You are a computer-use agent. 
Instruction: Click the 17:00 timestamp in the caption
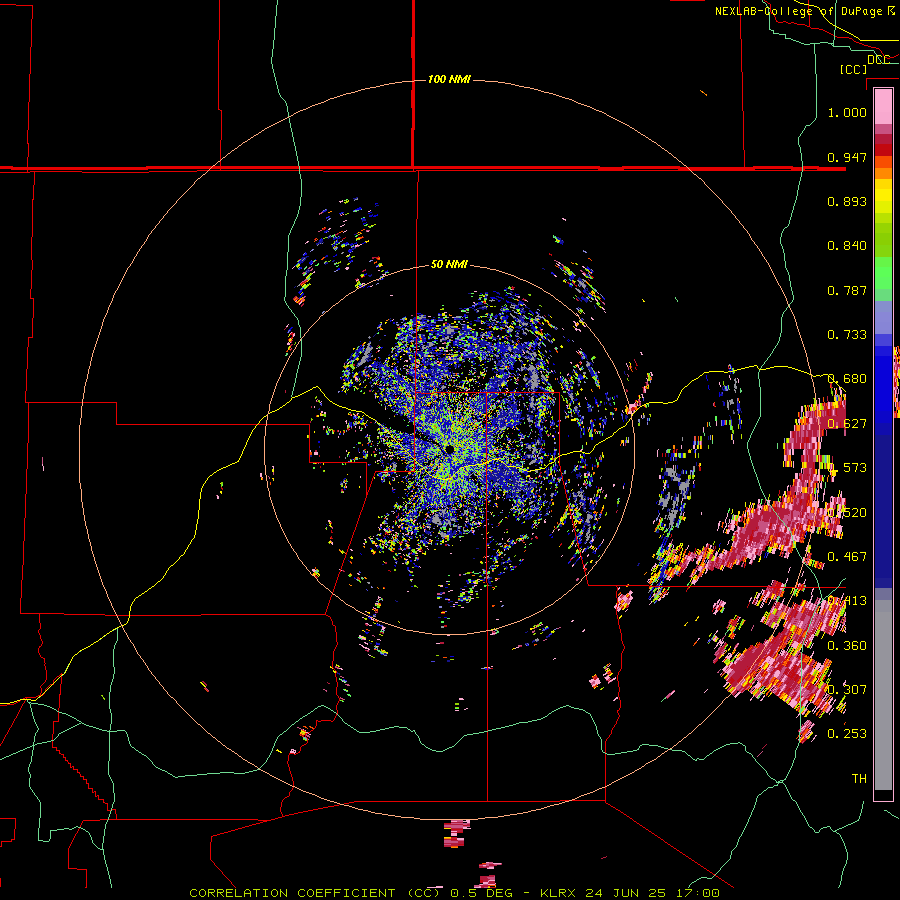699,893
